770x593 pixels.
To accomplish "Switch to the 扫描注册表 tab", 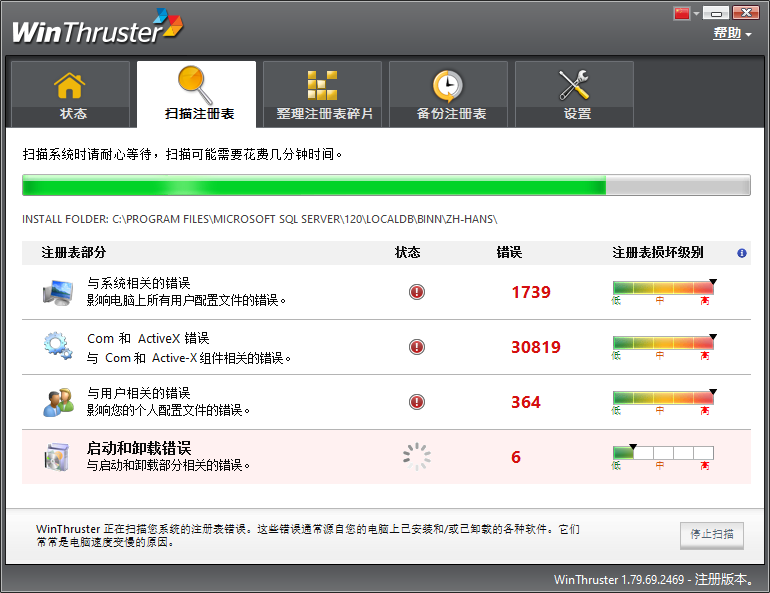I will (x=196, y=94).
